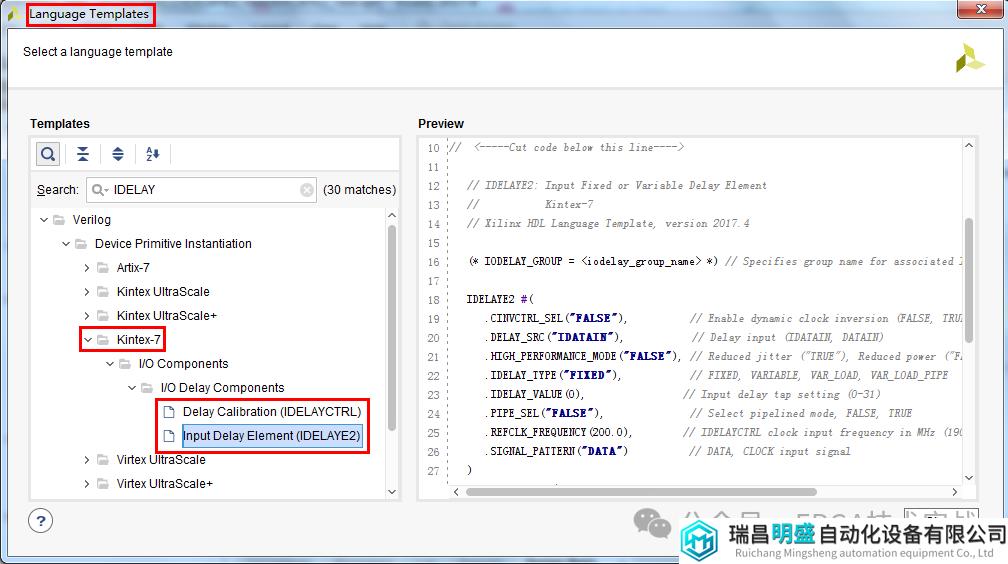The height and width of the screenshot is (564, 1008).
Task: Collapse the Verilog tree node
Action: coord(44,220)
